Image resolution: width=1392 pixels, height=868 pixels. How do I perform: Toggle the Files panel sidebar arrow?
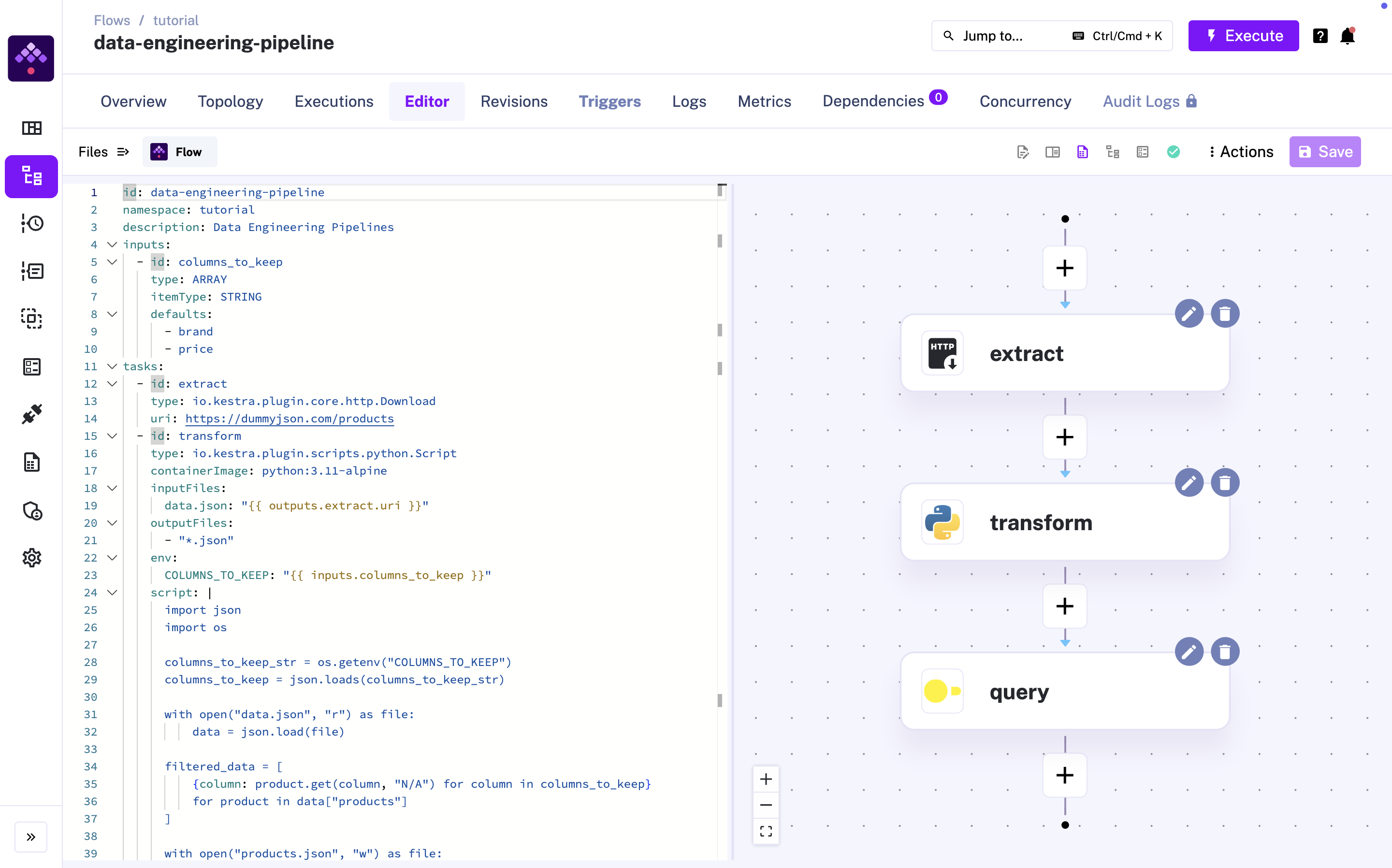point(123,152)
